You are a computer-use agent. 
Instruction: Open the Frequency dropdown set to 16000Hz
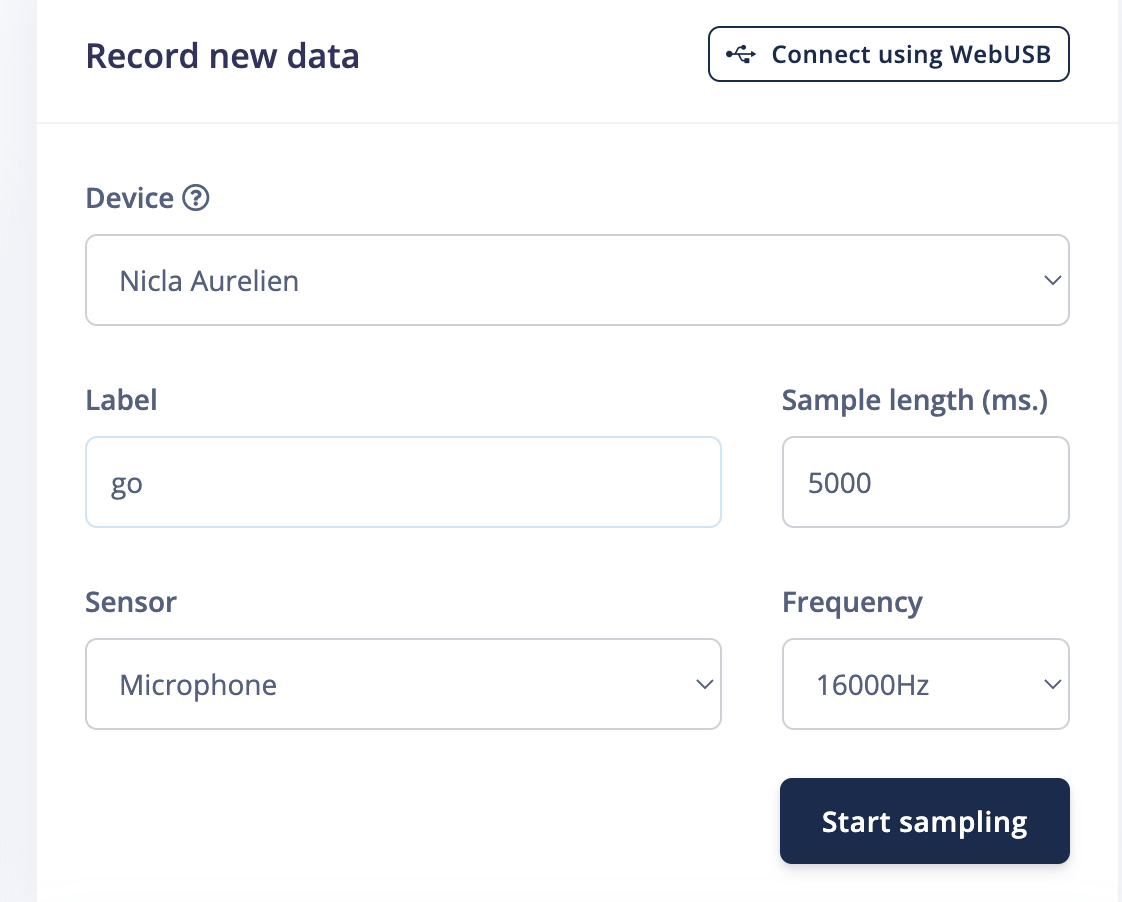(925, 684)
